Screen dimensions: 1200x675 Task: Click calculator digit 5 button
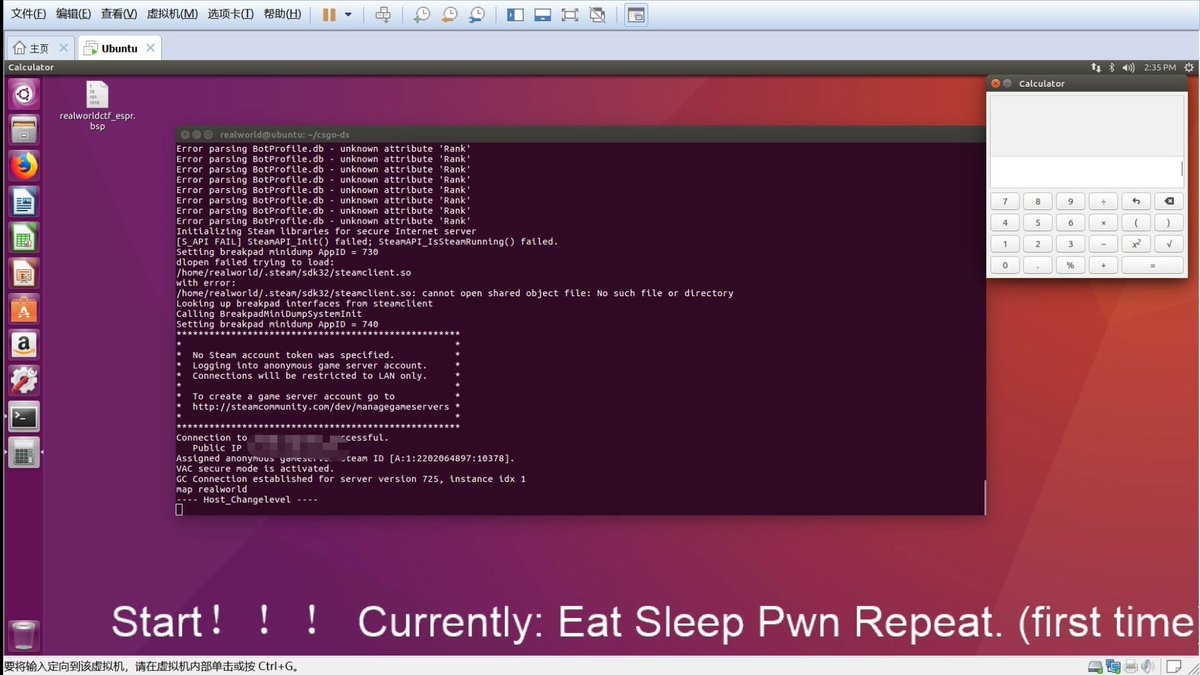1038,222
